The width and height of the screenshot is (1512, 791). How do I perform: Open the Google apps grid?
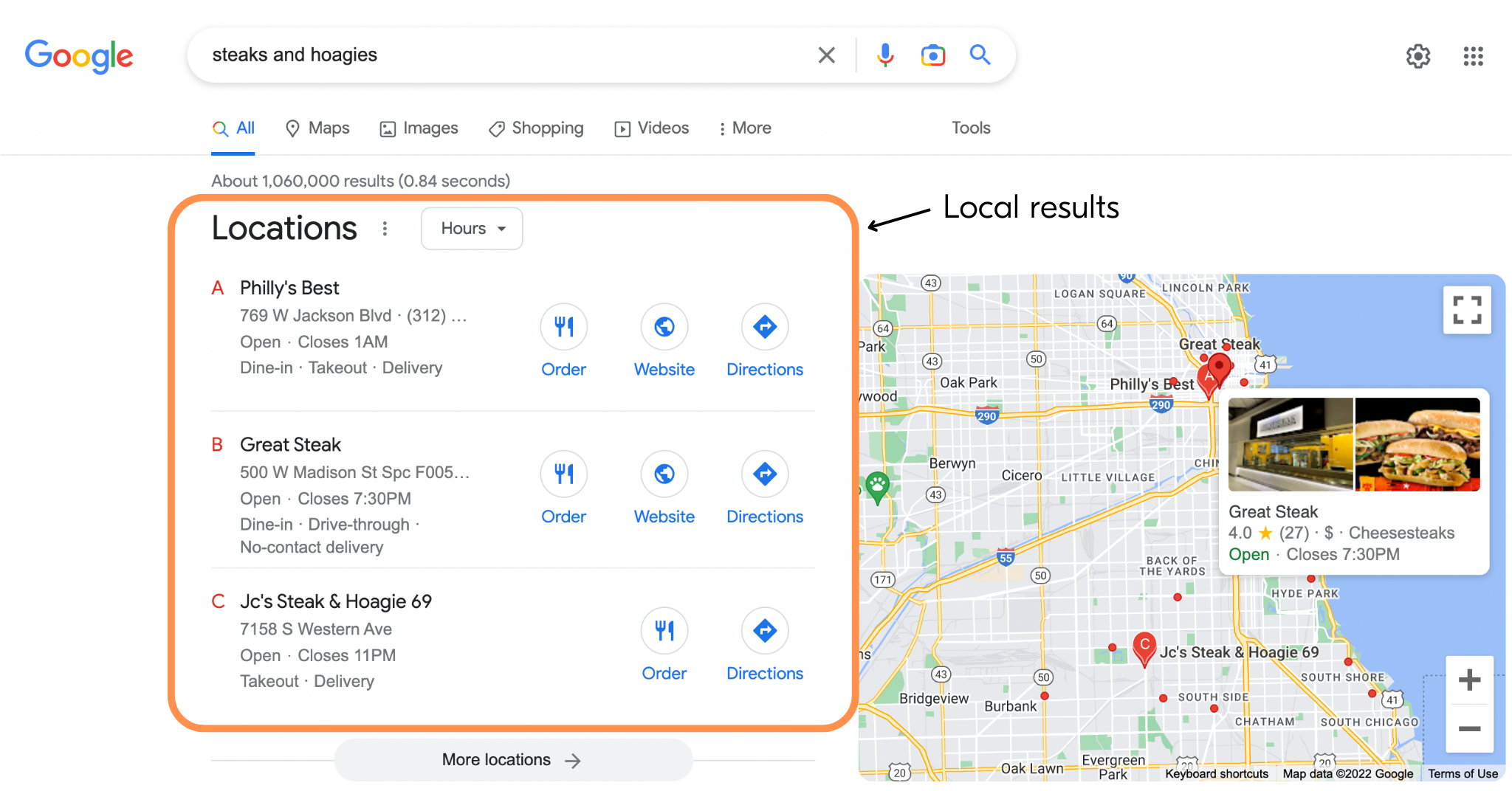tap(1473, 56)
